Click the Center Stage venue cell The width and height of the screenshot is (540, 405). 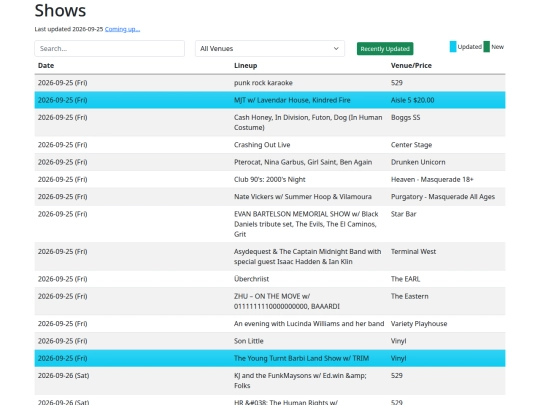pyautogui.click(x=411, y=145)
